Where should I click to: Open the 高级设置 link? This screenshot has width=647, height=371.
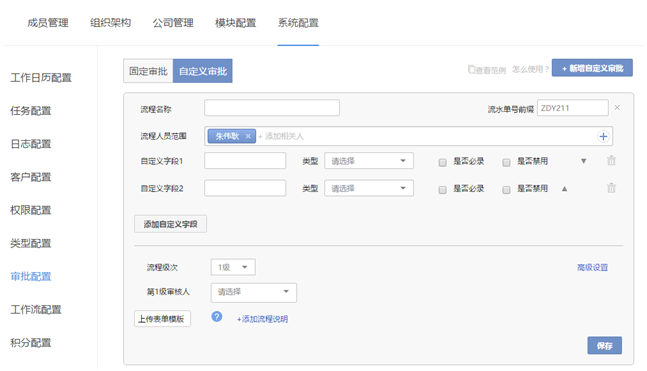point(593,267)
